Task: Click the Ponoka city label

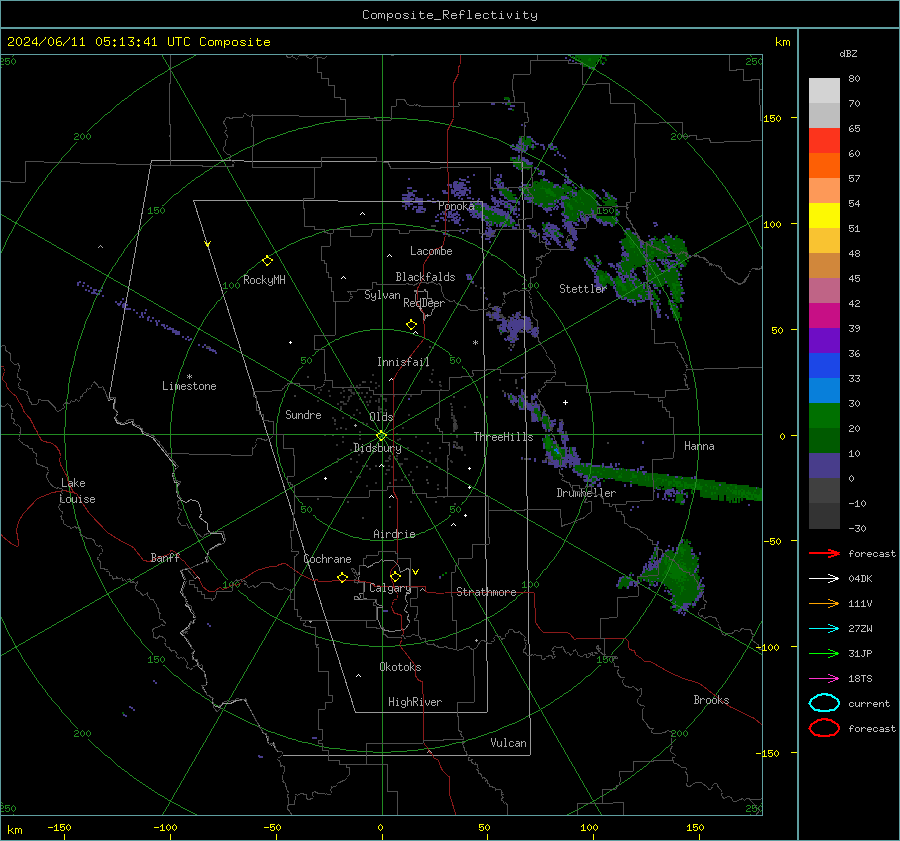Action: click(x=456, y=206)
